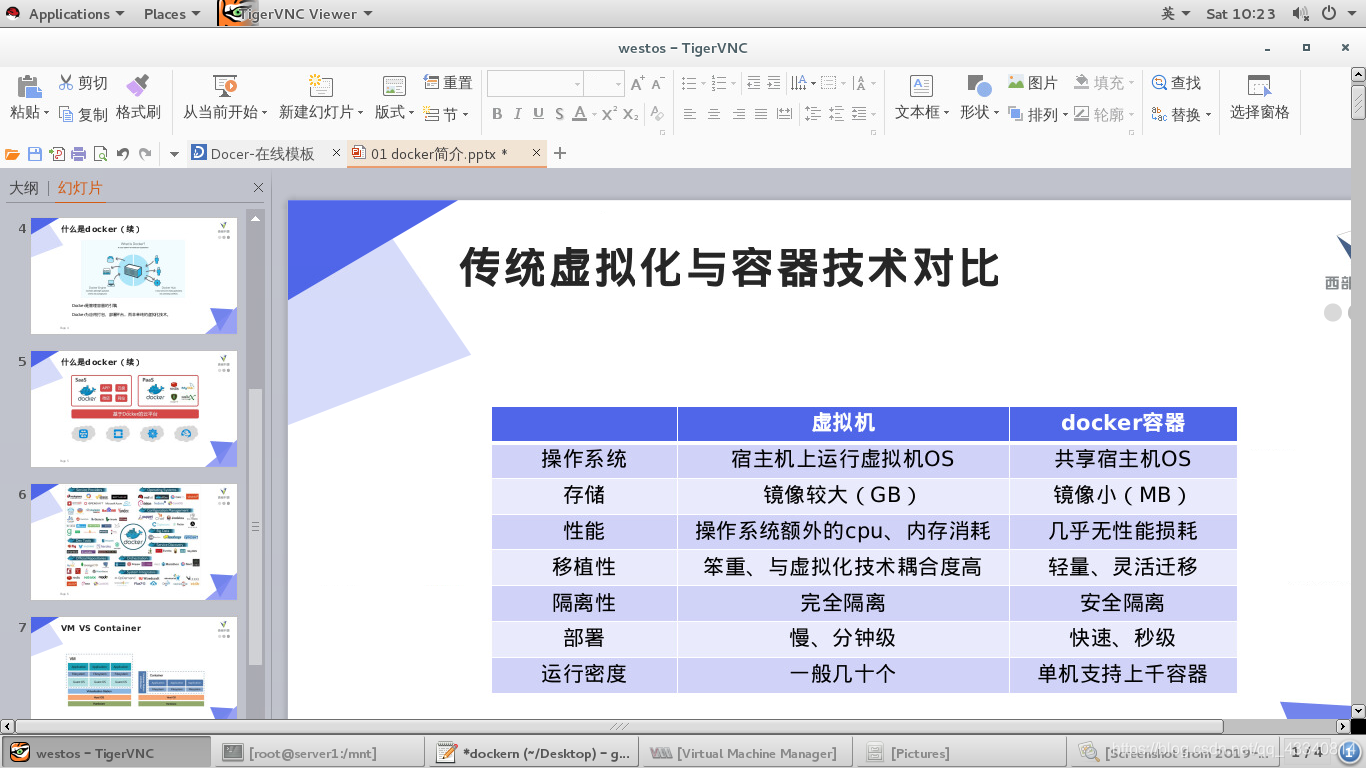Click the volume icon in top bar
Image resolution: width=1366 pixels, height=768 pixels.
click(x=1300, y=14)
